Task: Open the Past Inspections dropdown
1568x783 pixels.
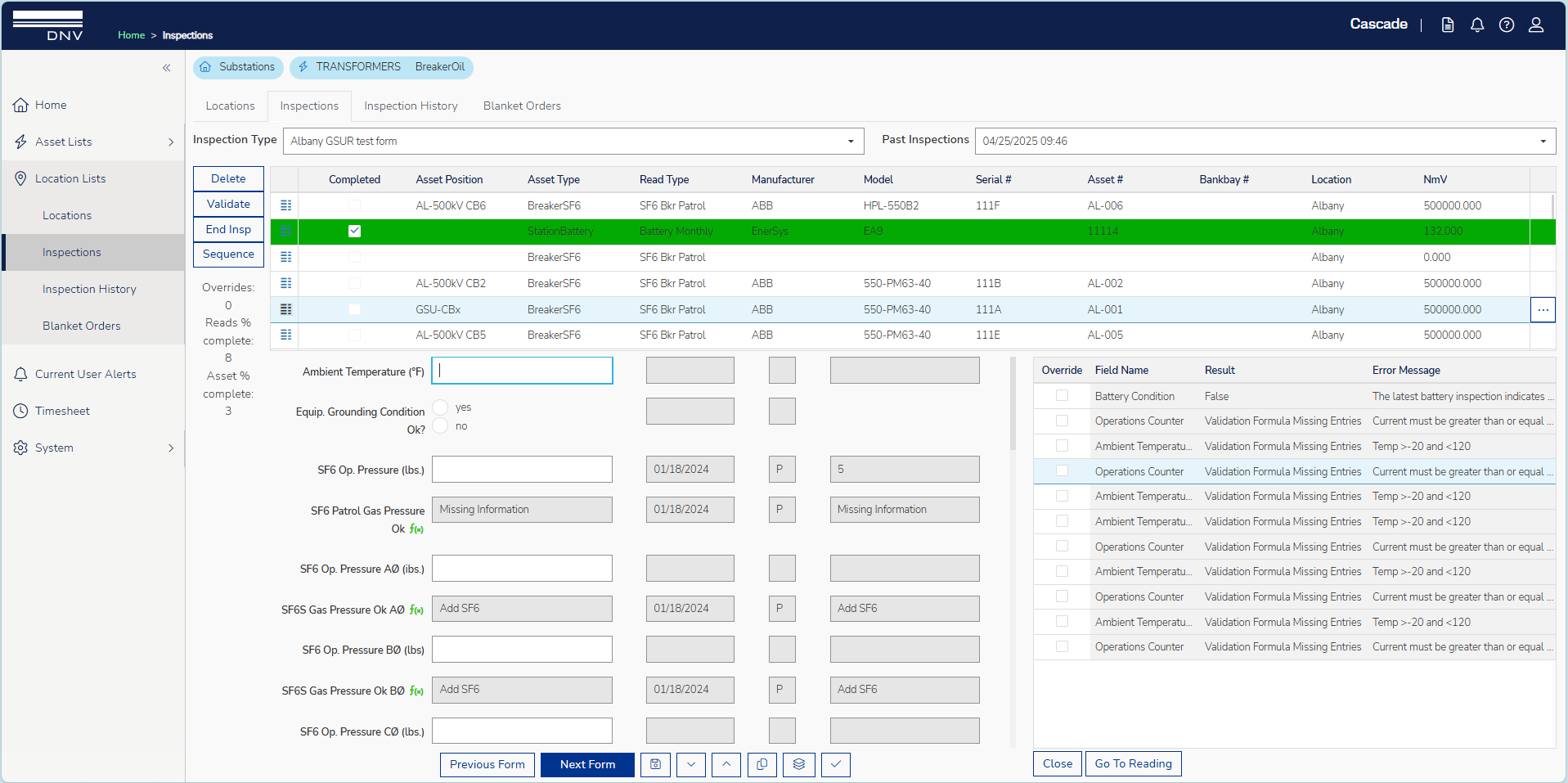Action: (x=1543, y=142)
